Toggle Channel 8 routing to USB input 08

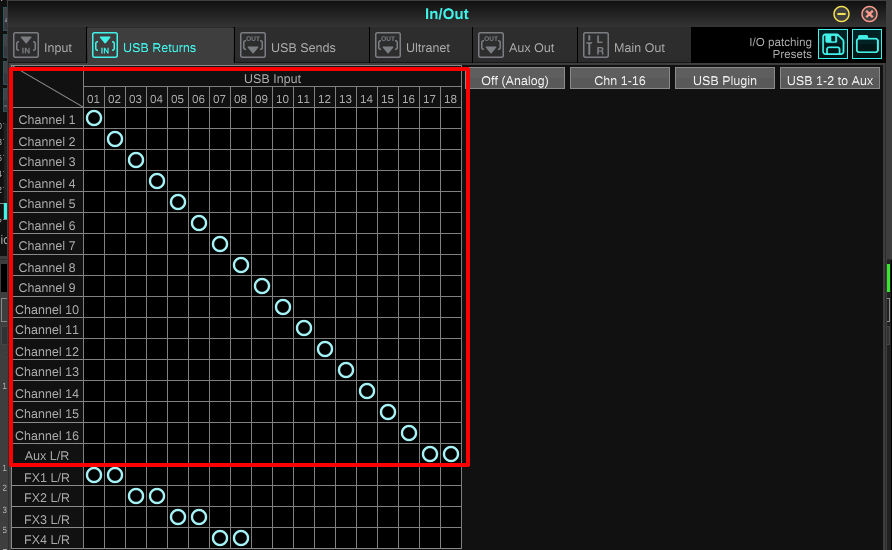point(241,265)
